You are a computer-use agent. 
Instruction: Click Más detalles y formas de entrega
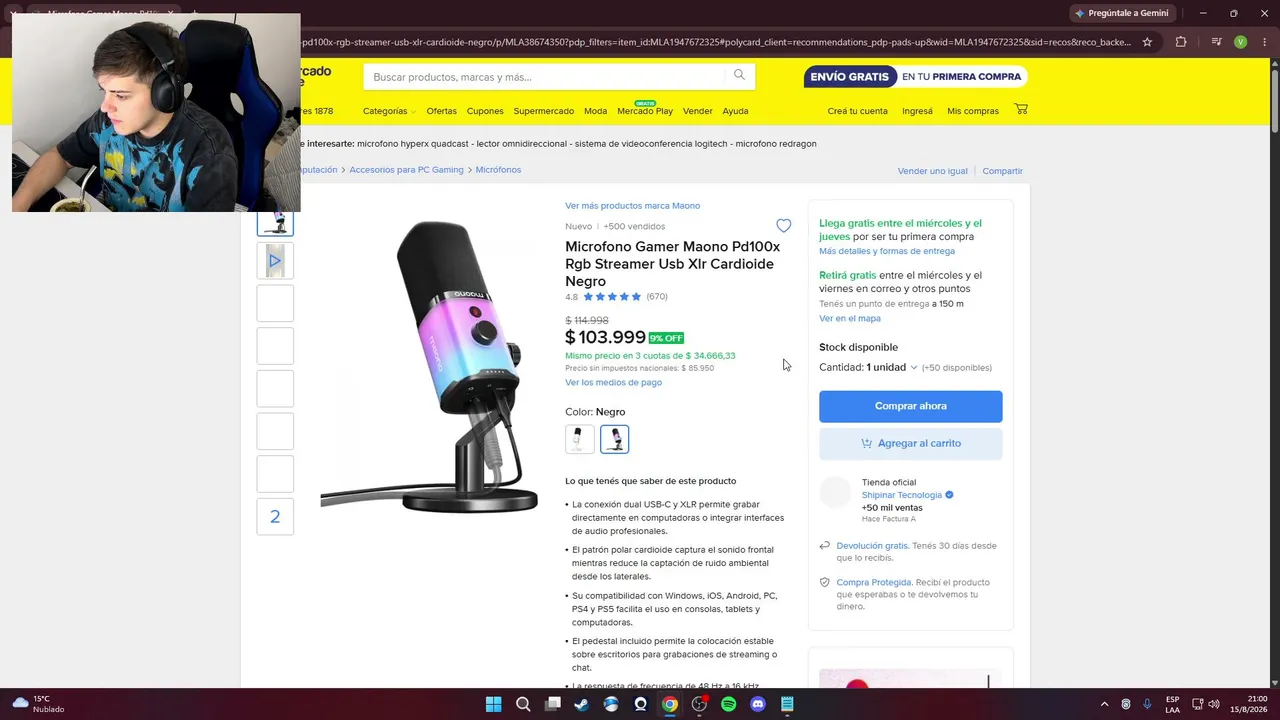click(887, 251)
